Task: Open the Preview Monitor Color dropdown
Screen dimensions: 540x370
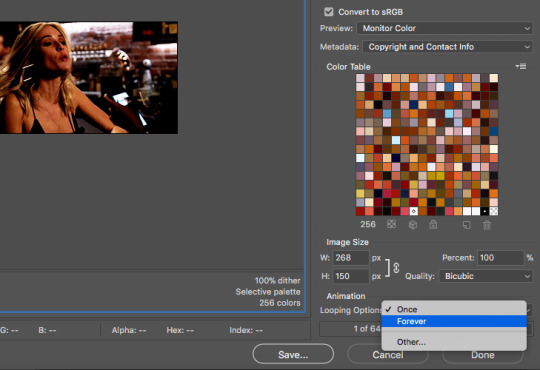Action: pos(444,28)
